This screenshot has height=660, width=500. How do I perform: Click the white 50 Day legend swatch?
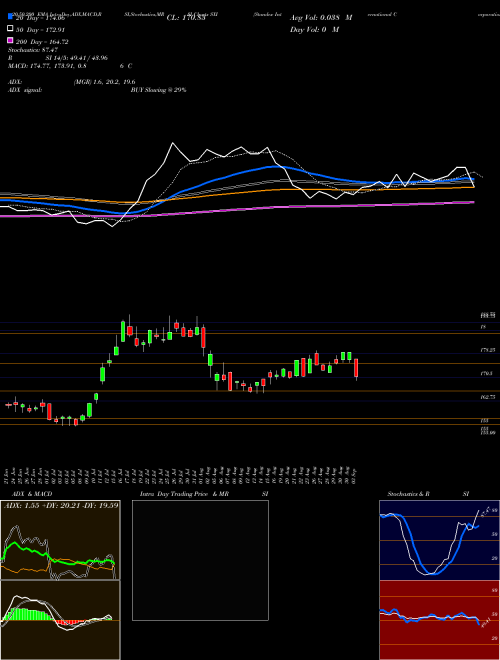point(10,29)
